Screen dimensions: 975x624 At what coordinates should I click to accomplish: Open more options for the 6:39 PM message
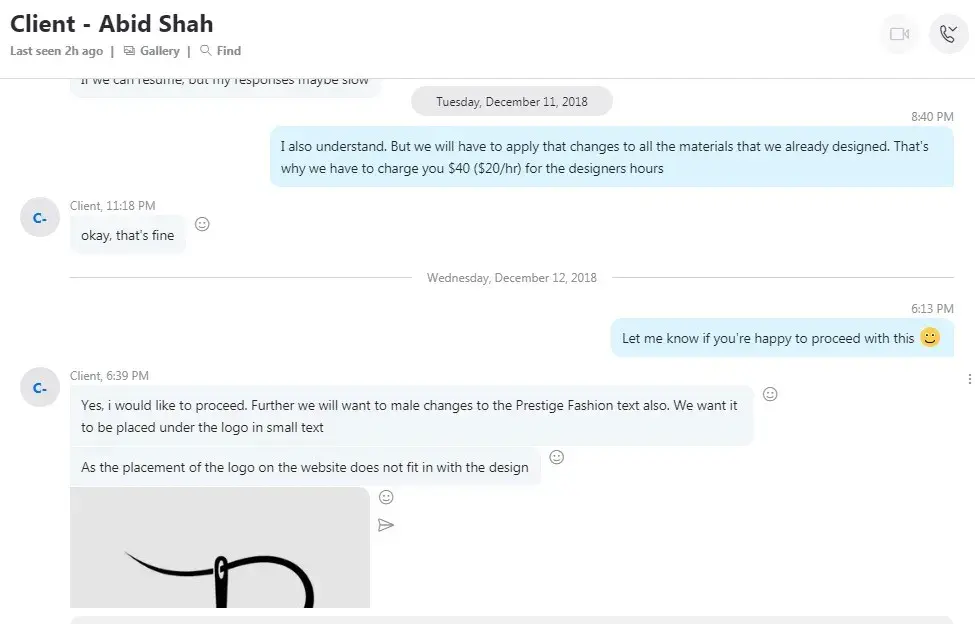970,379
